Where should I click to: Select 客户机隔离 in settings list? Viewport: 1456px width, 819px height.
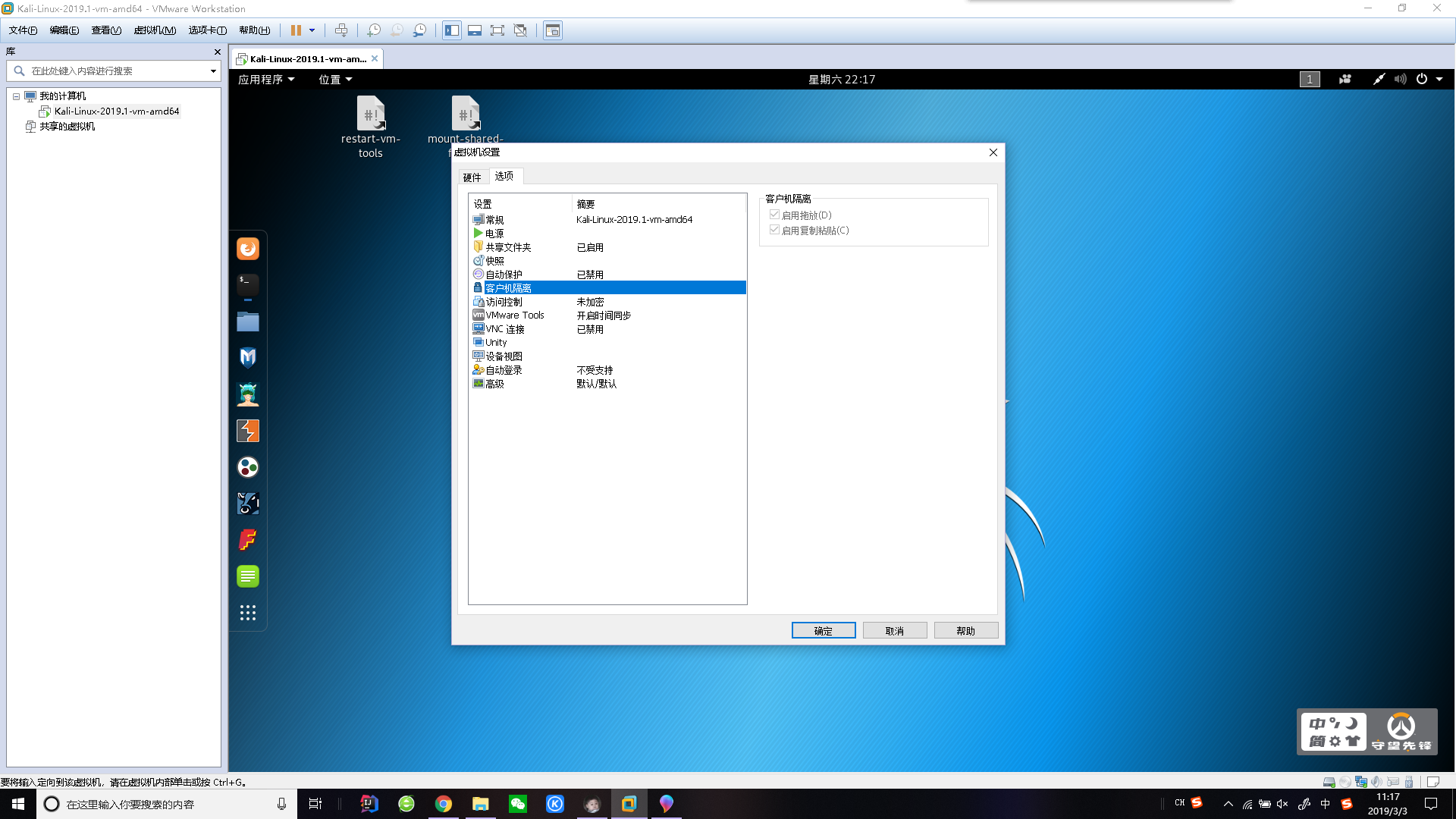click(x=607, y=288)
